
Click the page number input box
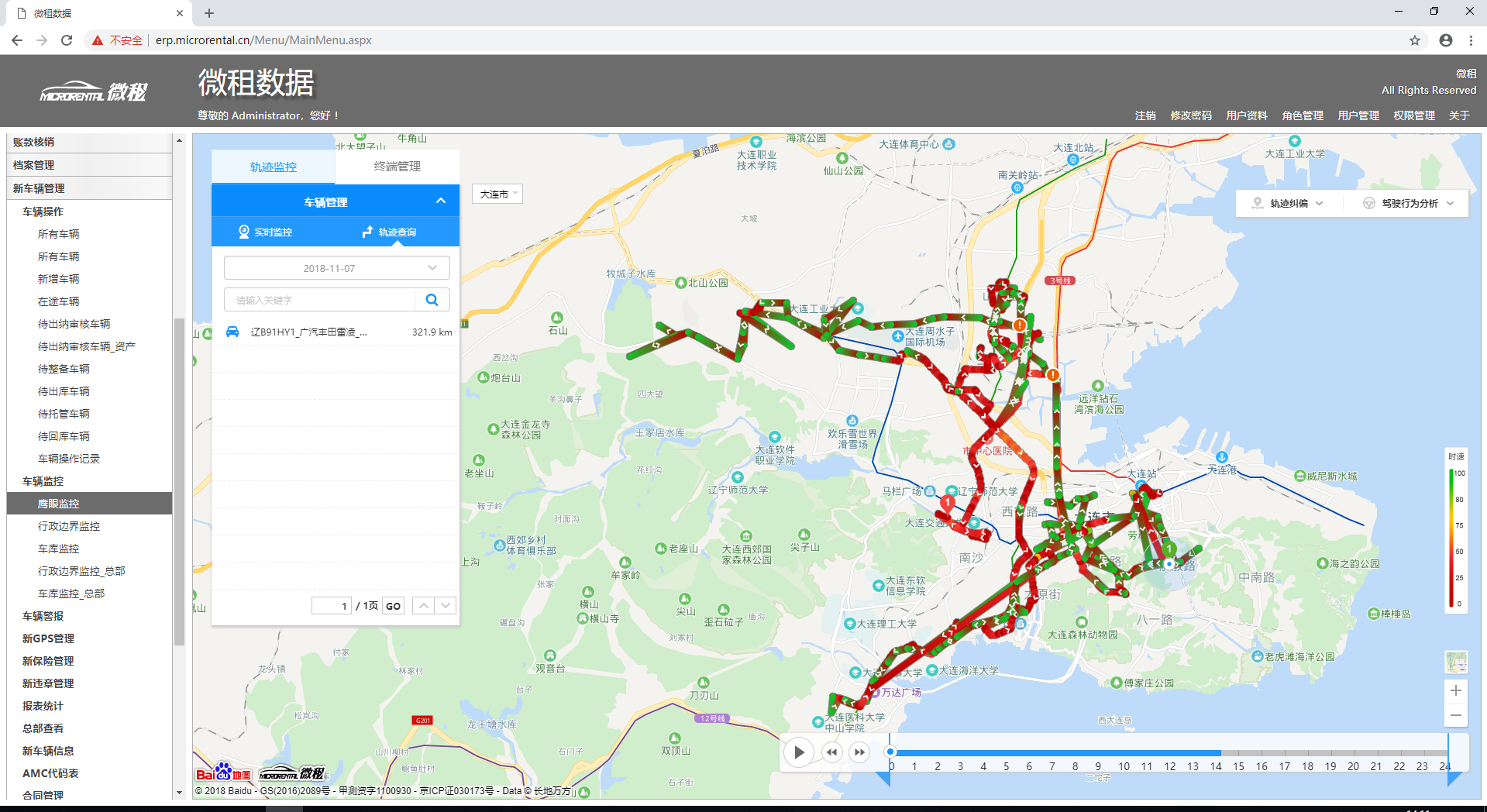point(332,606)
